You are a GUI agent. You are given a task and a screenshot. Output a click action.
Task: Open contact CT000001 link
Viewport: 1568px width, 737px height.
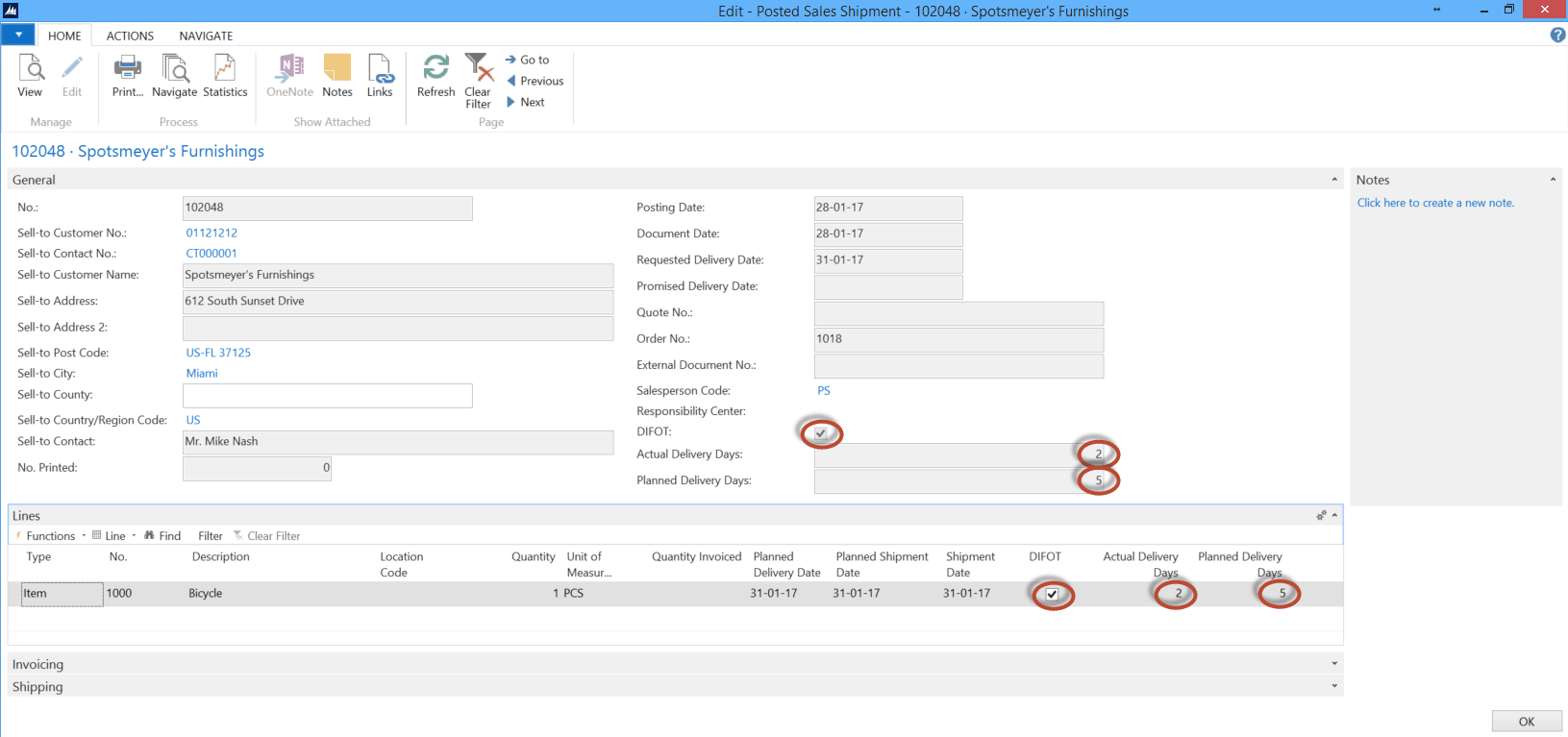click(212, 254)
